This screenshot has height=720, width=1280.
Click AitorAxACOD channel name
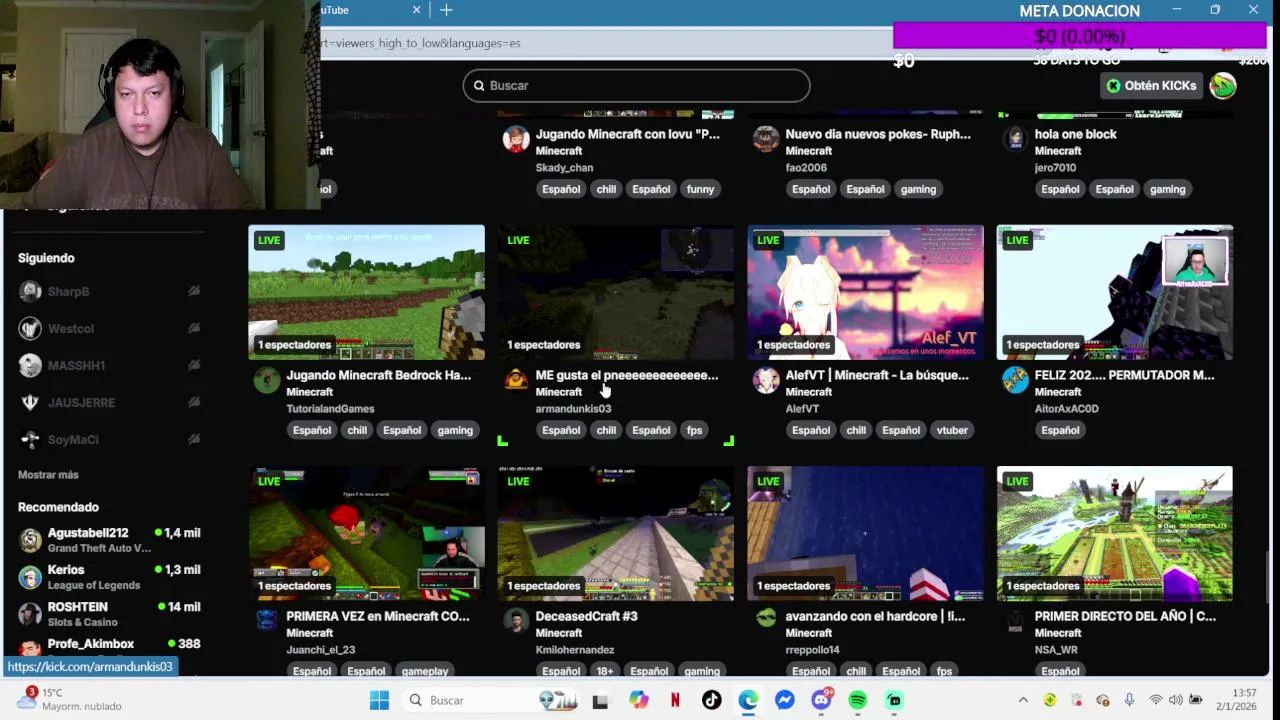pyautogui.click(x=1067, y=409)
